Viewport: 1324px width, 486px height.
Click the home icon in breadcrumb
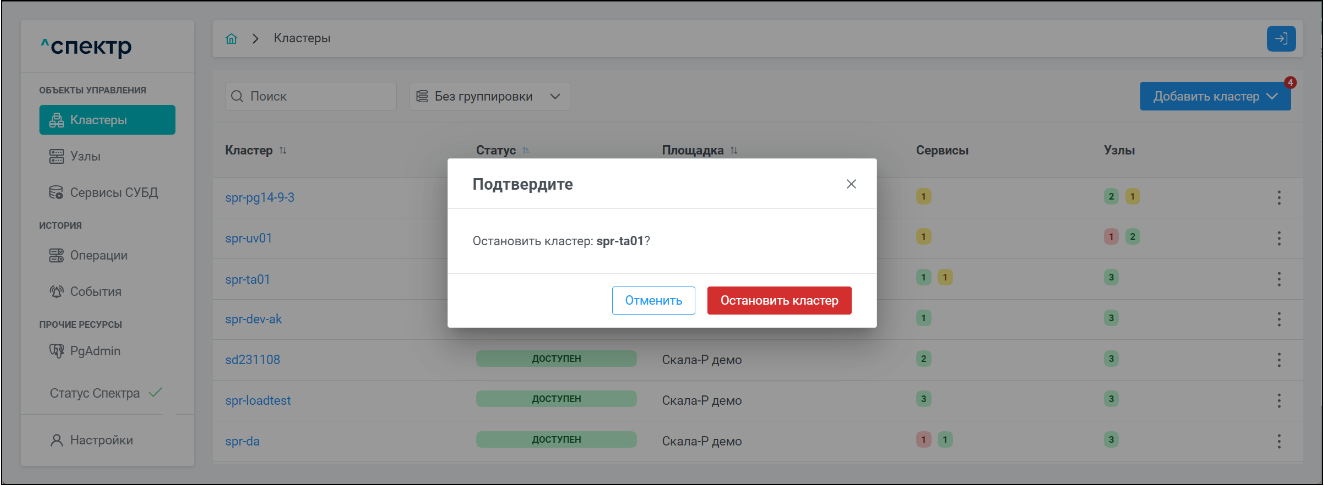coord(232,39)
